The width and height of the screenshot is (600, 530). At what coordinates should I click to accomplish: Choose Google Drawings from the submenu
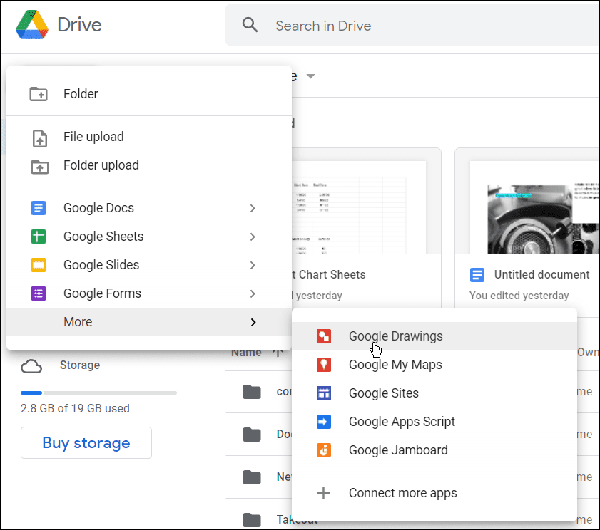coord(434,336)
